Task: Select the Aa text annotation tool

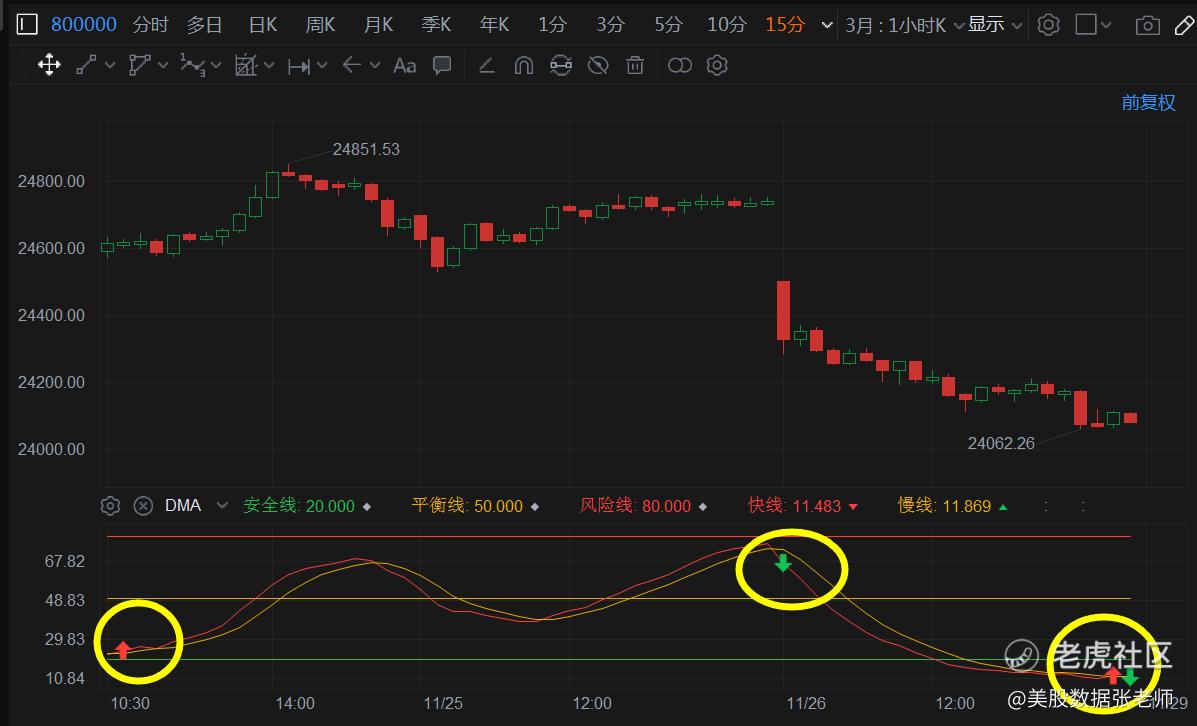Action: 405,66
